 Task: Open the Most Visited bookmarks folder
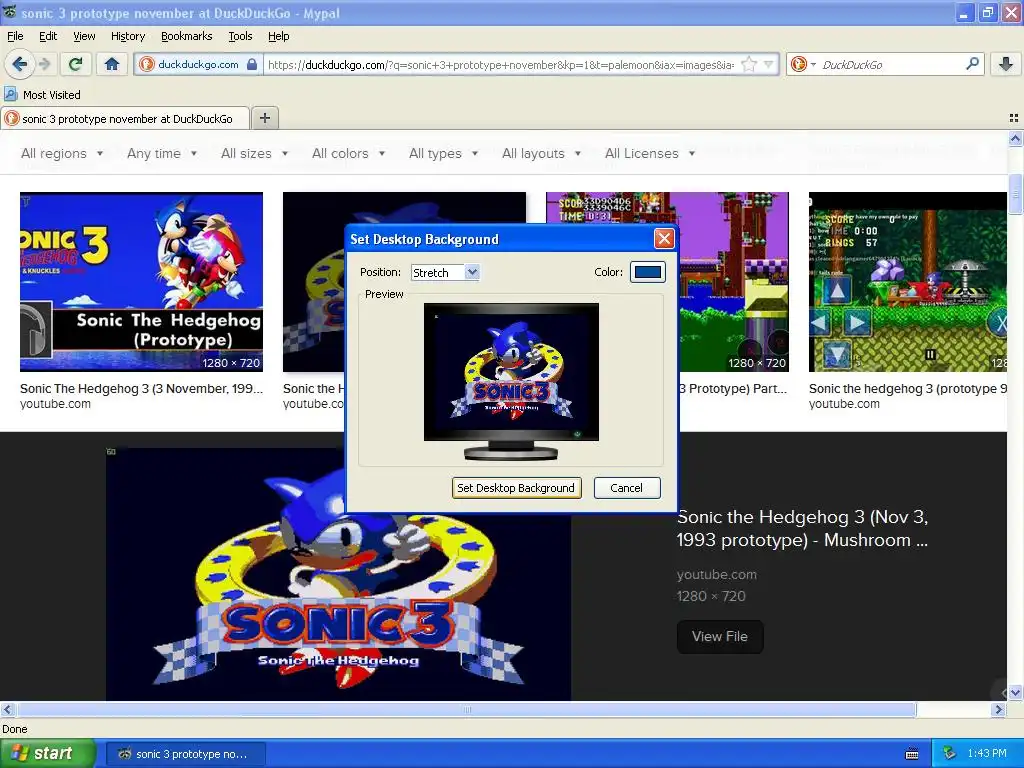[x=42, y=95]
